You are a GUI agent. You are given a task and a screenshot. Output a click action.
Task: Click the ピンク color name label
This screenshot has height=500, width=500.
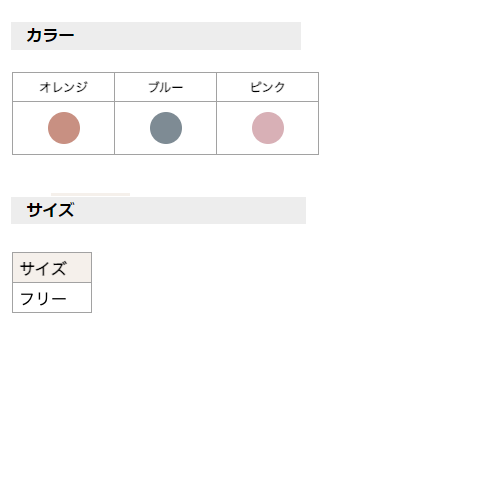pyautogui.click(x=268, y=87)
